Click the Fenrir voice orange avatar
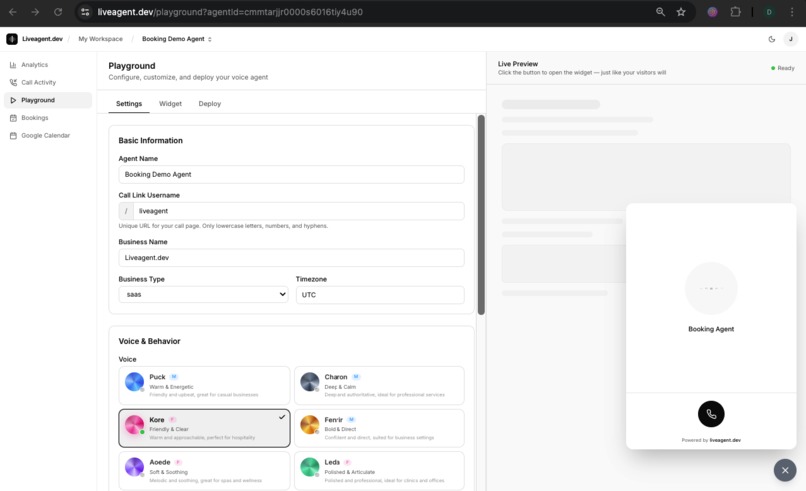 [x=309, y=425]
